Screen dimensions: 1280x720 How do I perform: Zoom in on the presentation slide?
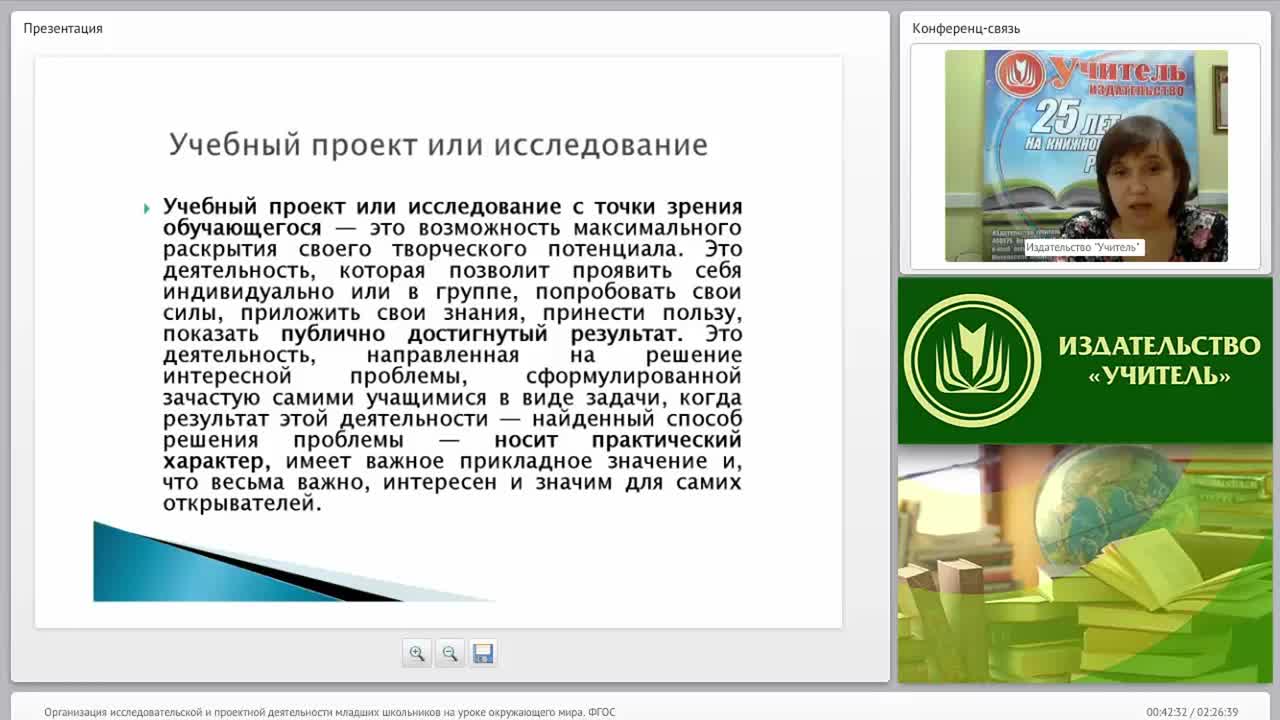tap(417, 654)
